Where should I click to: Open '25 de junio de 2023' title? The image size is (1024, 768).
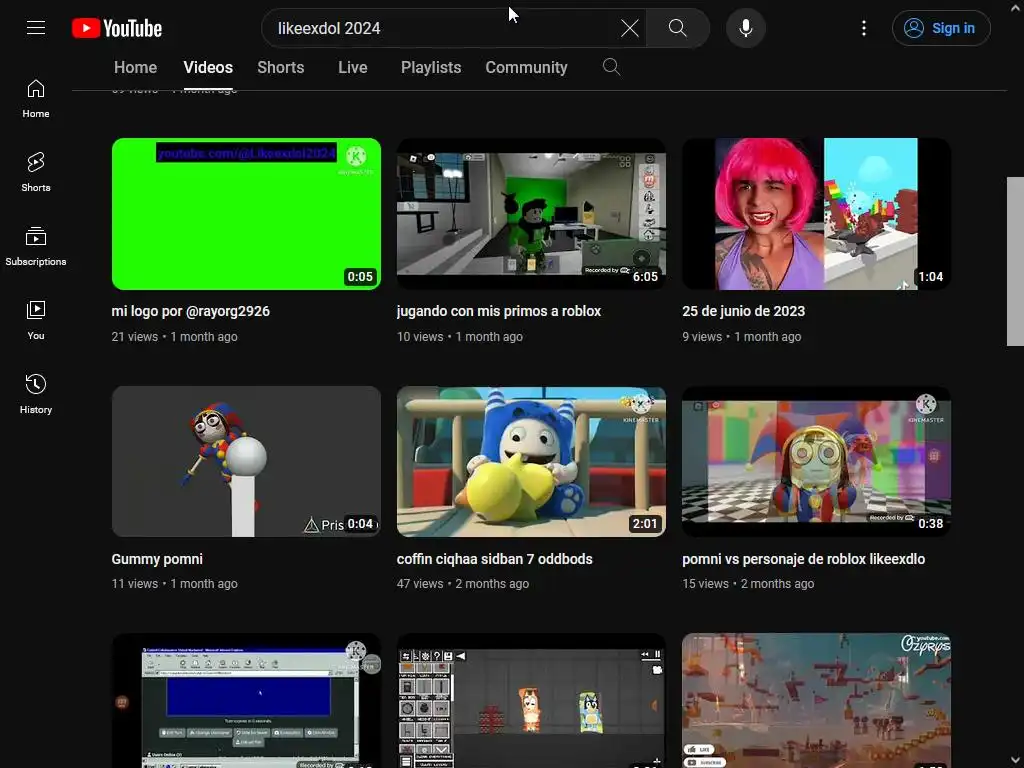(743, 311)
